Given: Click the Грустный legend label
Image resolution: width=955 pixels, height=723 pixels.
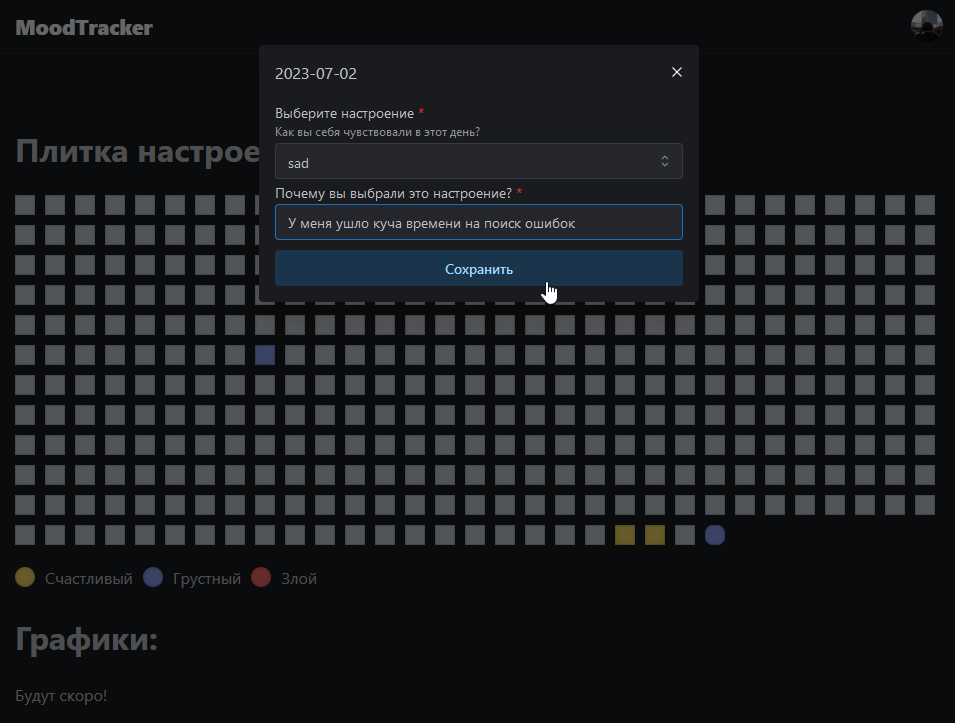Looking at the screenshot, I should (x=207, y=579).
